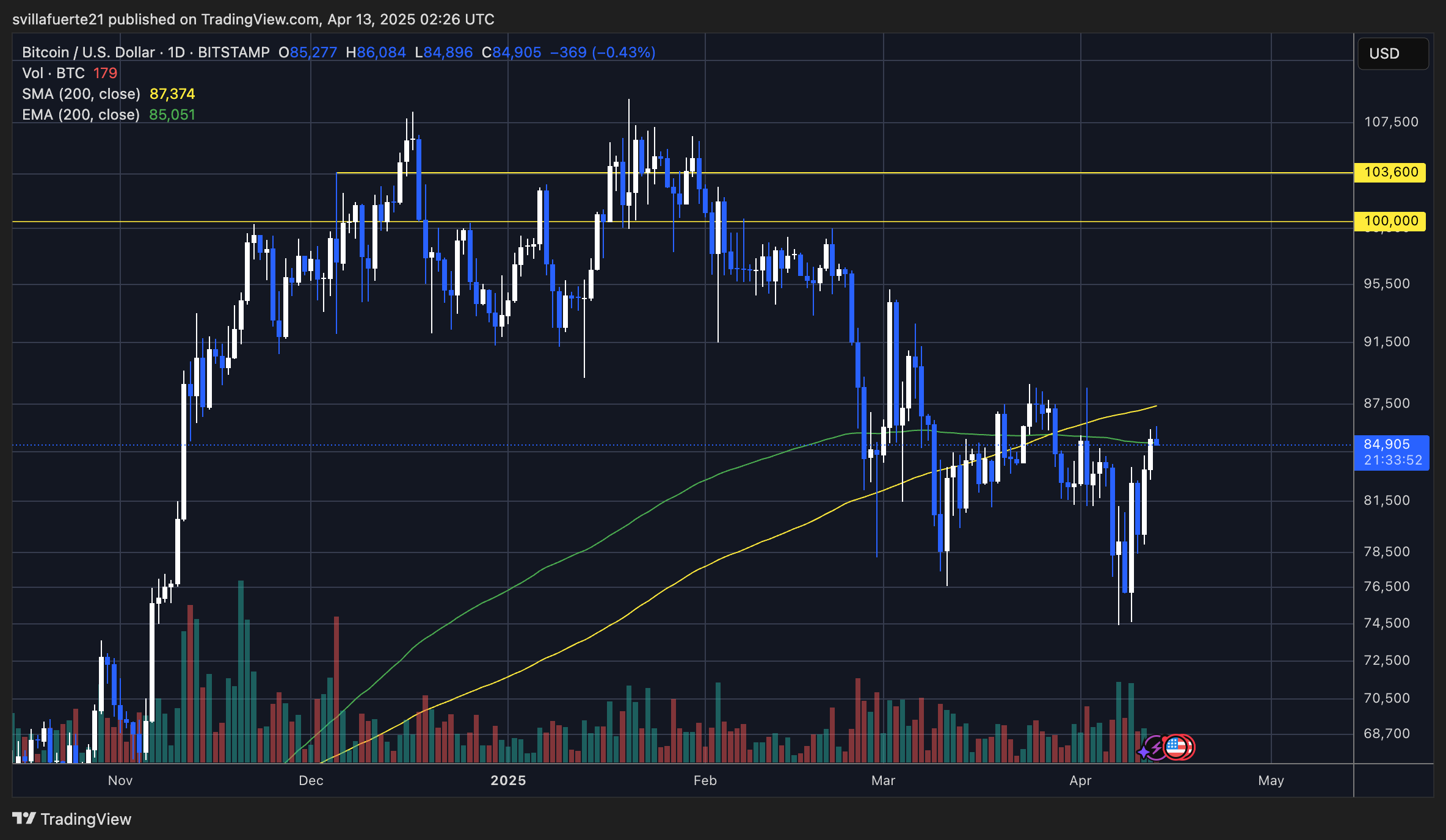Toggle visibility of the SMA (200, close) indicator

pos(79,93)
